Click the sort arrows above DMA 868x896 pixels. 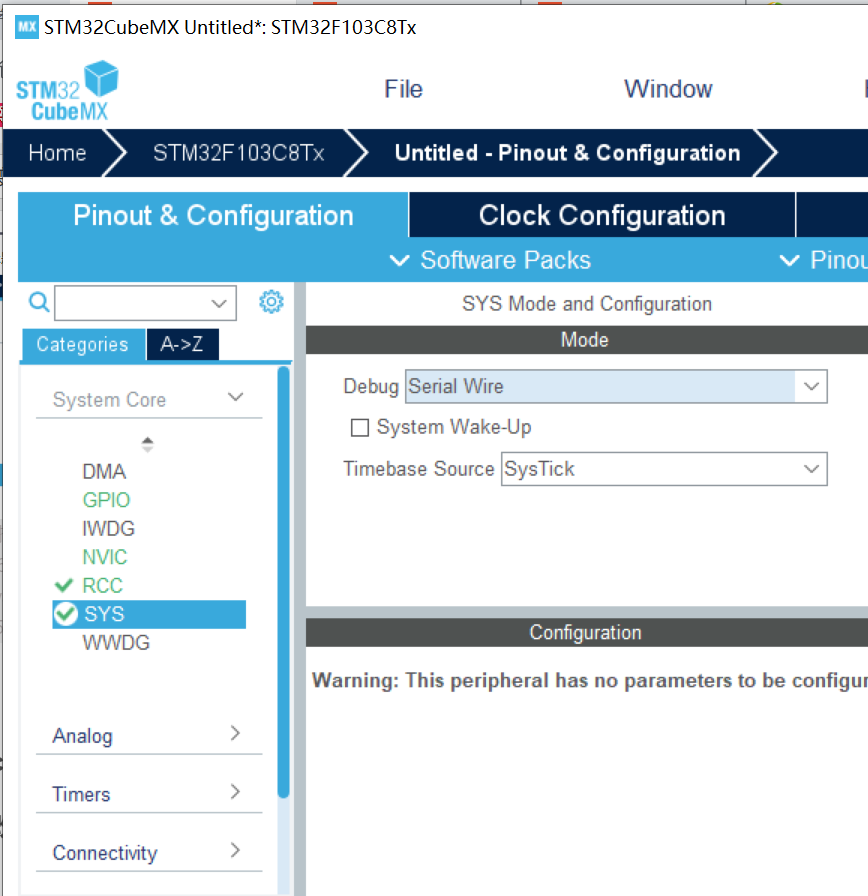click(x=147, y=445)
